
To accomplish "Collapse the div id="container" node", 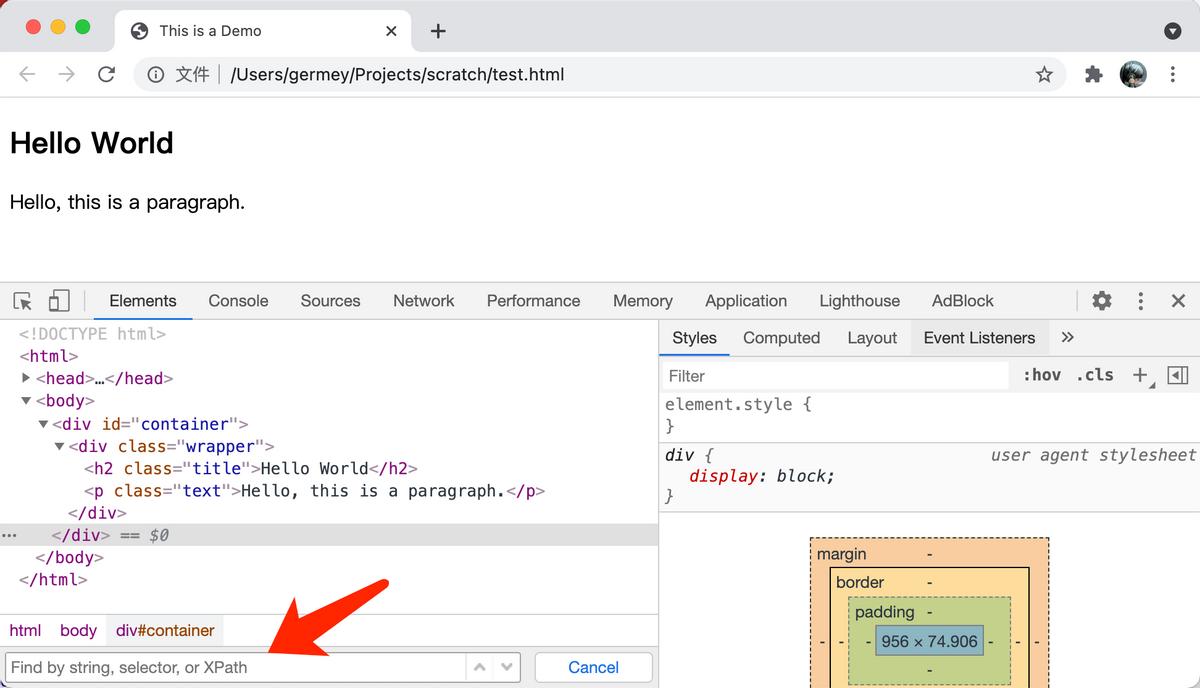I will 43,424.
